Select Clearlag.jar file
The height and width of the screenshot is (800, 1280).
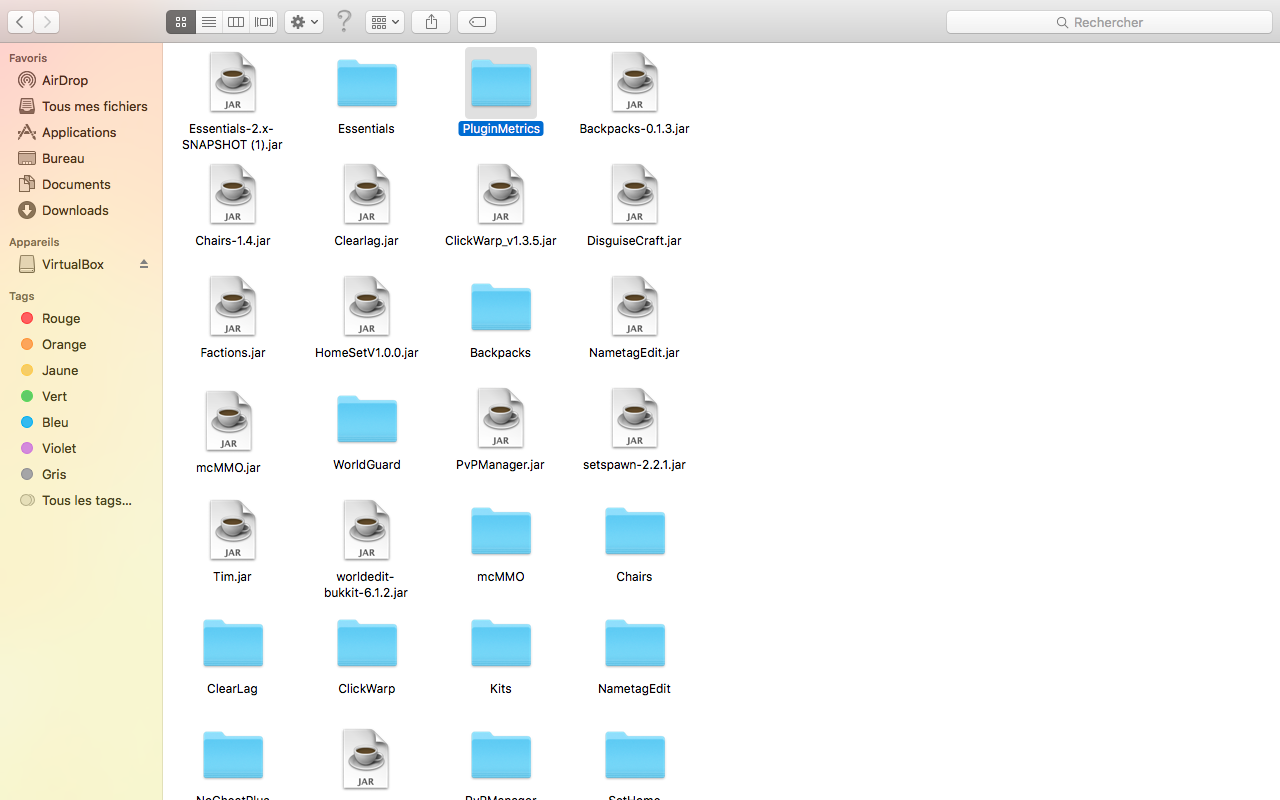[x=367, y=195]
